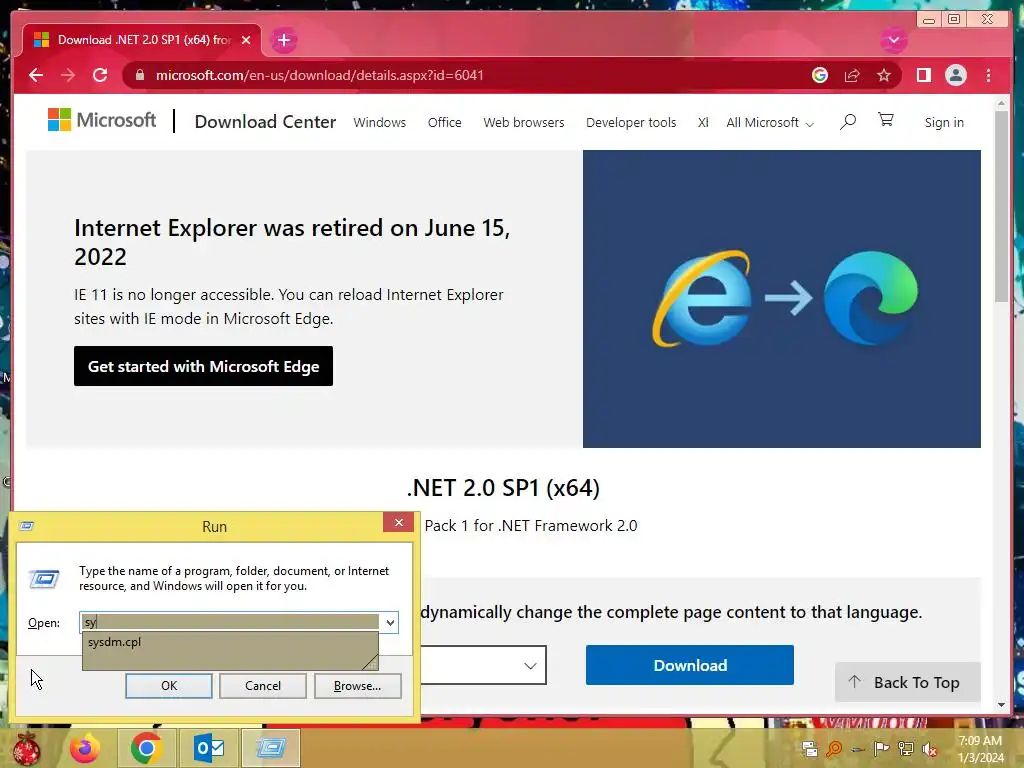Viewport: 1024px width, 768px height.
Task: Reload the Microsoft download page
Action: coord(100,75)
